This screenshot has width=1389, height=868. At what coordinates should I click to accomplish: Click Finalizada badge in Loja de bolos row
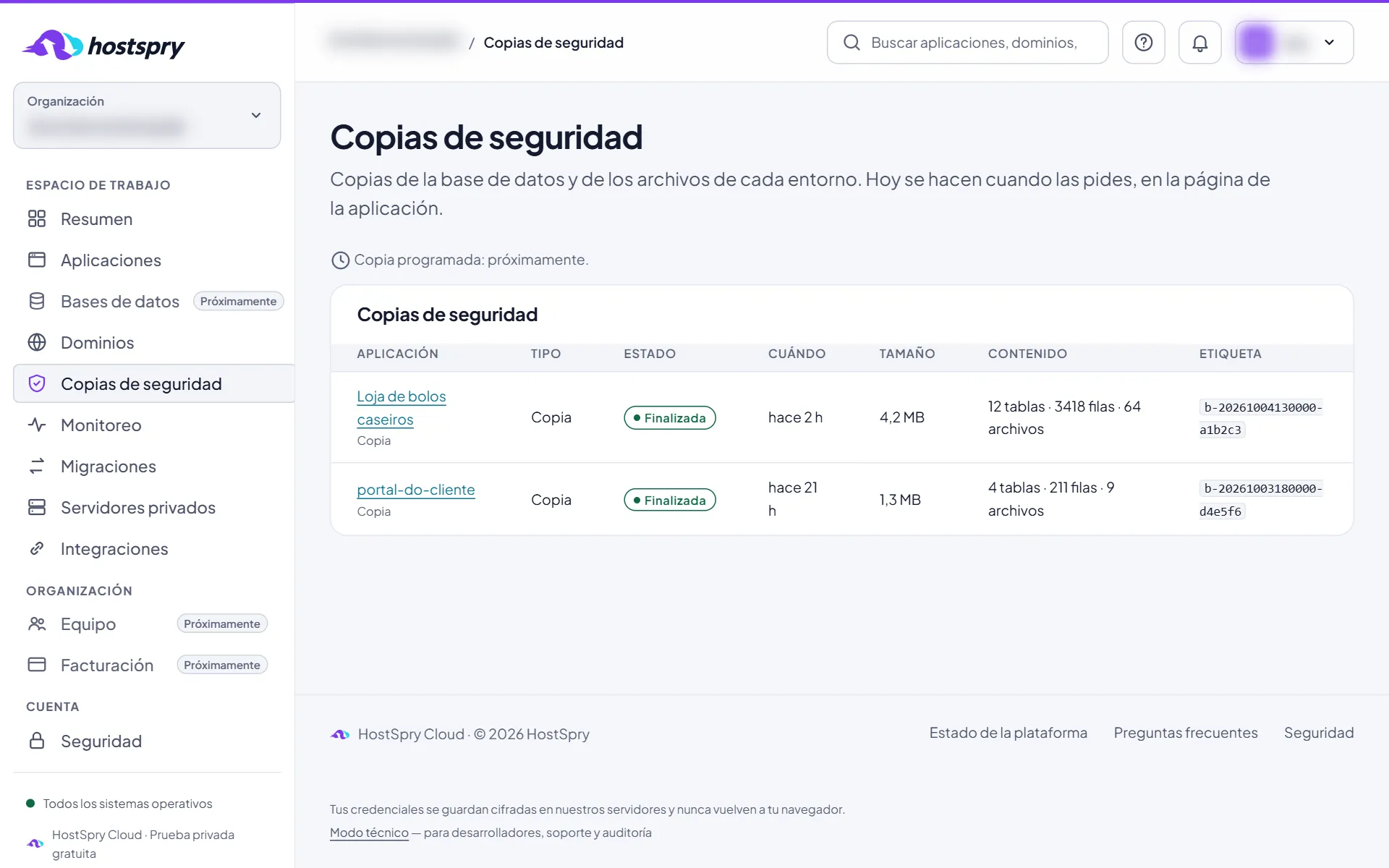[669, 417]
